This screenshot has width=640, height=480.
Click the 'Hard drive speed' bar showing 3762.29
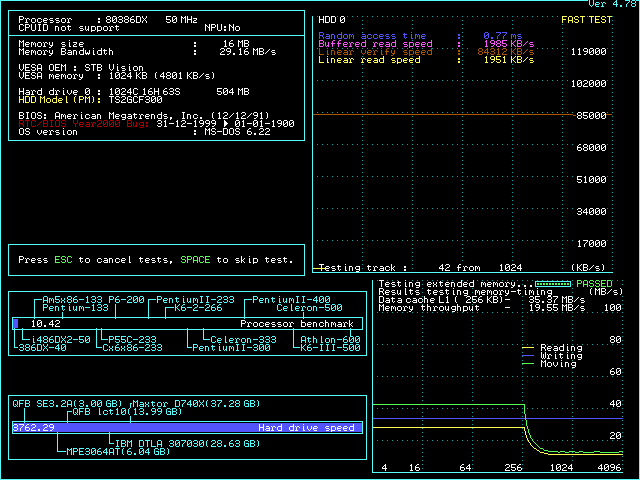[x=188, y=427]
